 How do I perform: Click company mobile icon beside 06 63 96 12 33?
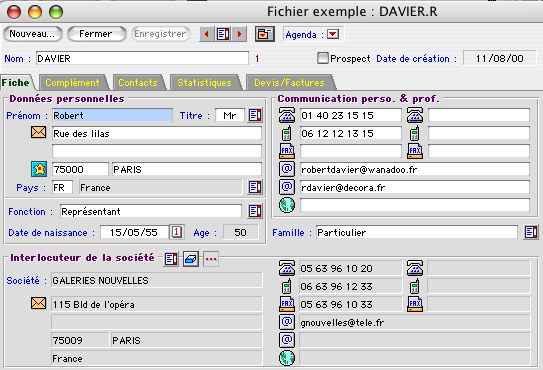[x=286, y=287]
